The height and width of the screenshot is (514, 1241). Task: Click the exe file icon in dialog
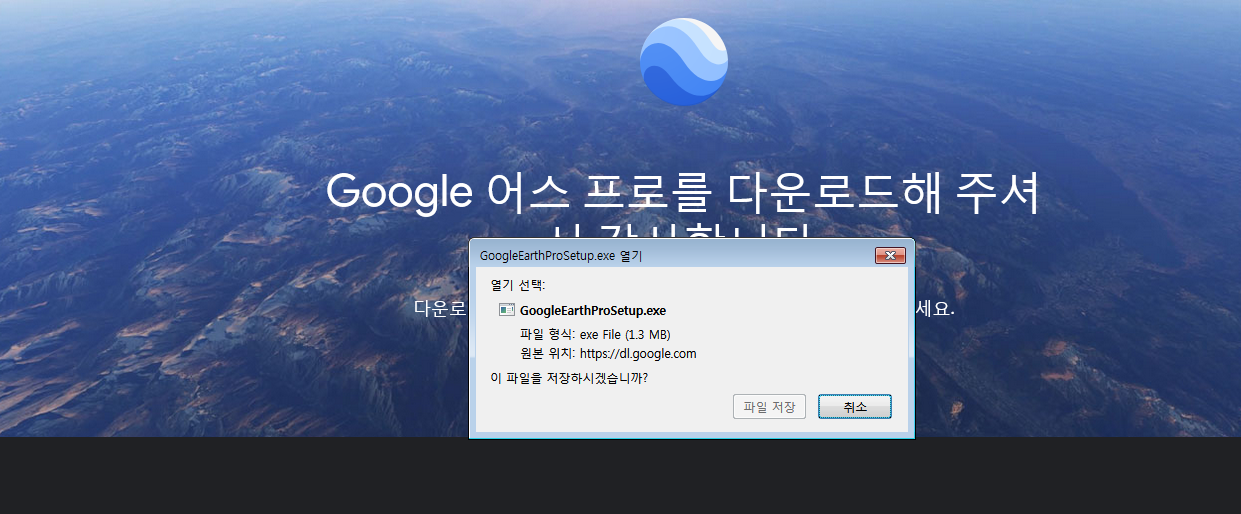point(507,310)
